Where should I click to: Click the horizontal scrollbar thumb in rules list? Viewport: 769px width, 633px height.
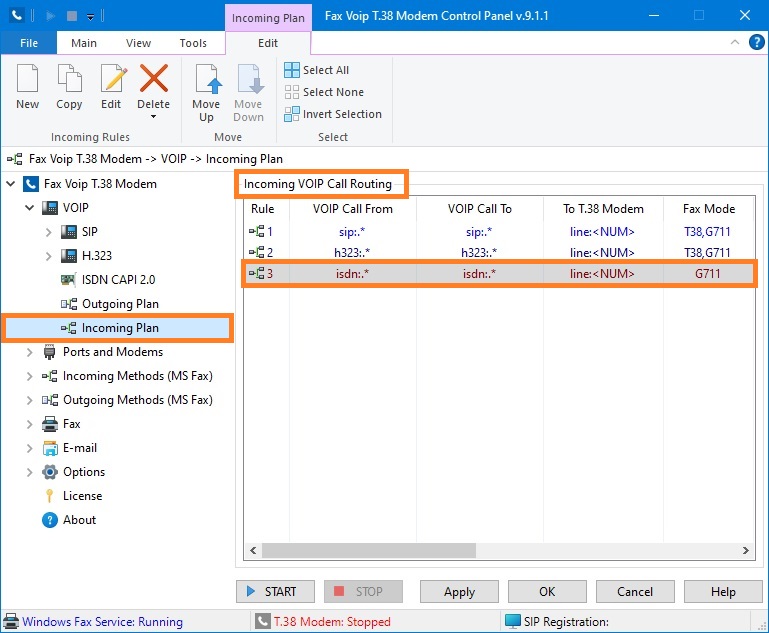[x=369, y=550]
